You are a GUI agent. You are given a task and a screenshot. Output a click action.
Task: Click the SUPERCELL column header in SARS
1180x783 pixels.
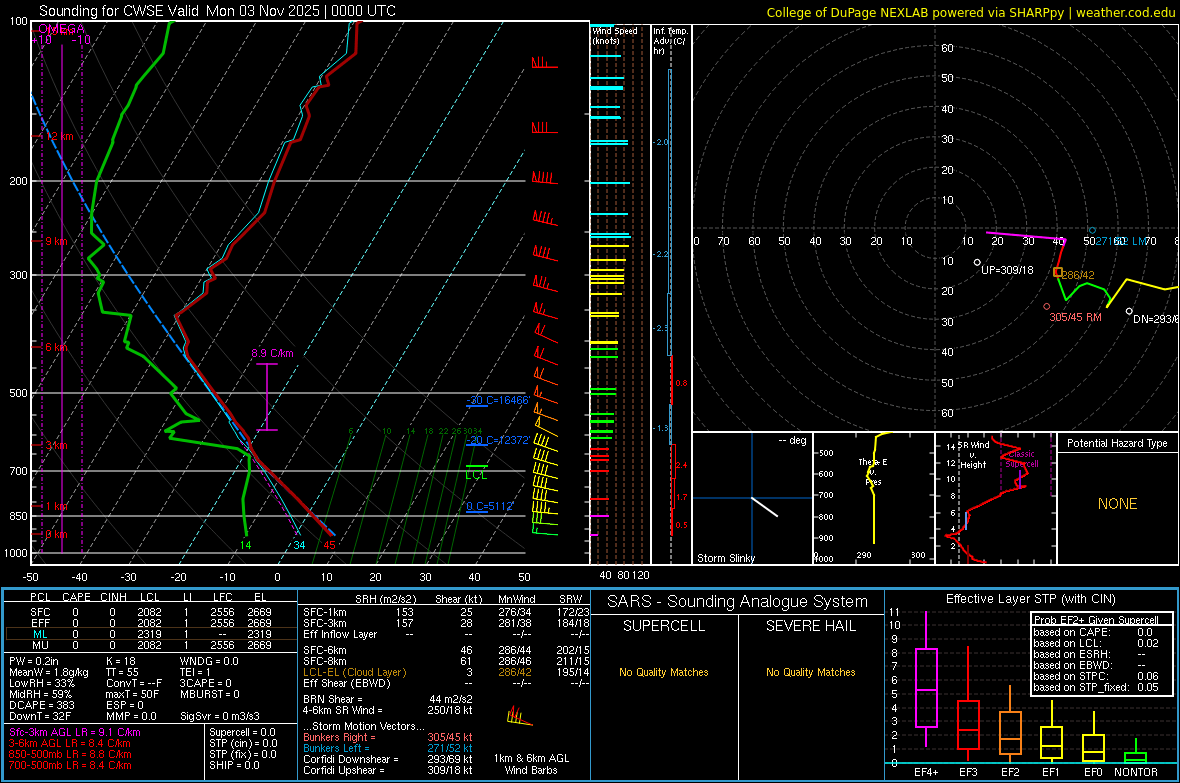tap(664, 626)
